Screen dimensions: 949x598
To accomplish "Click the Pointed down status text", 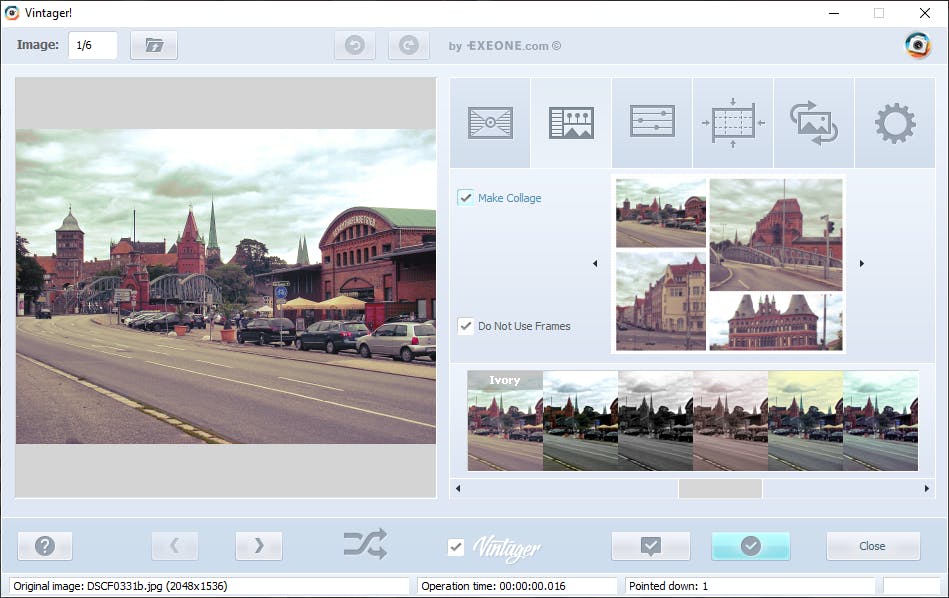I will (668, 586).
